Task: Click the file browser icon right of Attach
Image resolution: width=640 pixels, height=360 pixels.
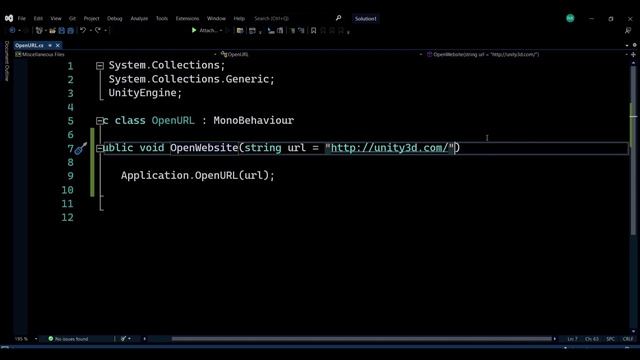Action: click(x=240, y=31)
